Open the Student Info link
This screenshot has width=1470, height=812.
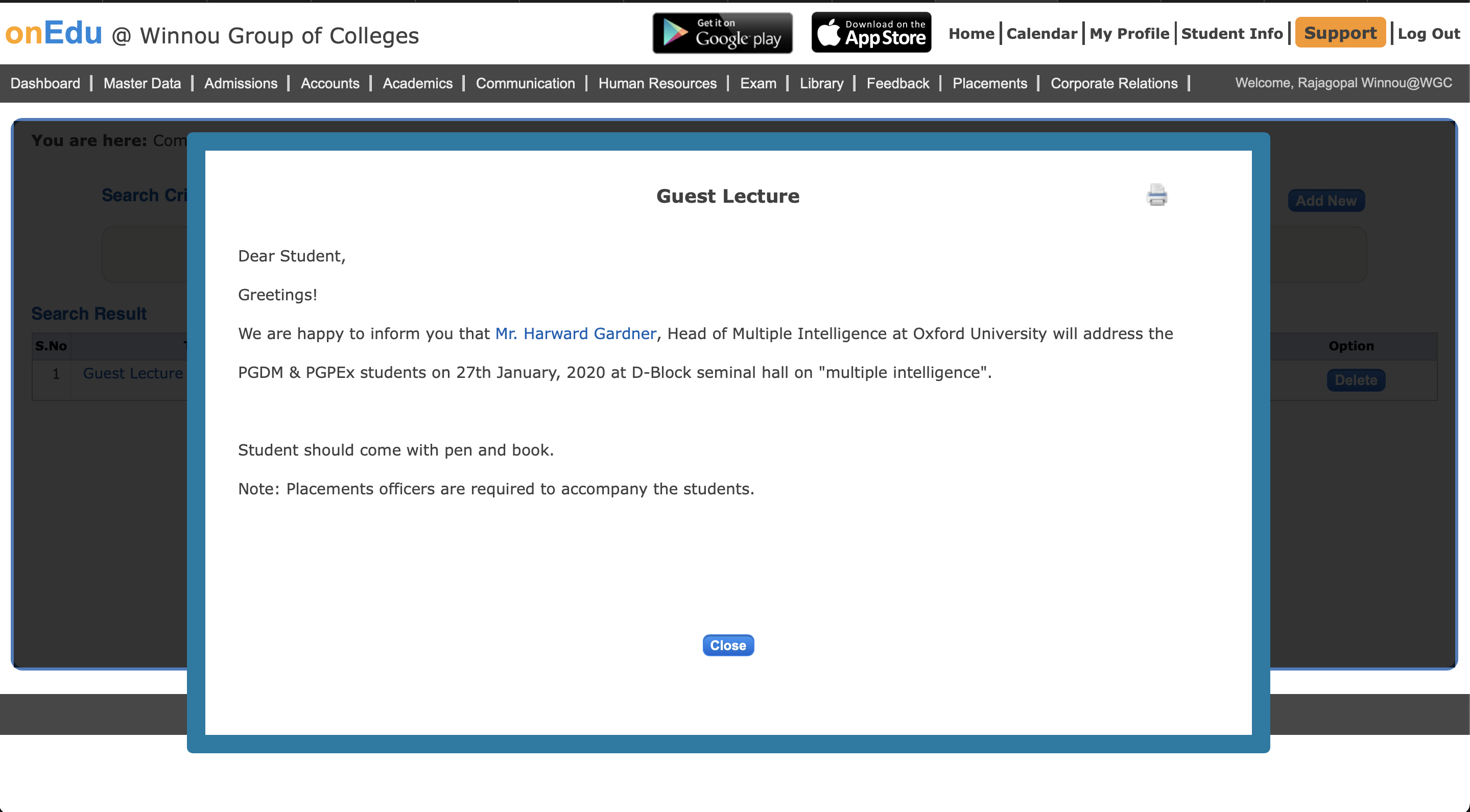pos(1231,34)
